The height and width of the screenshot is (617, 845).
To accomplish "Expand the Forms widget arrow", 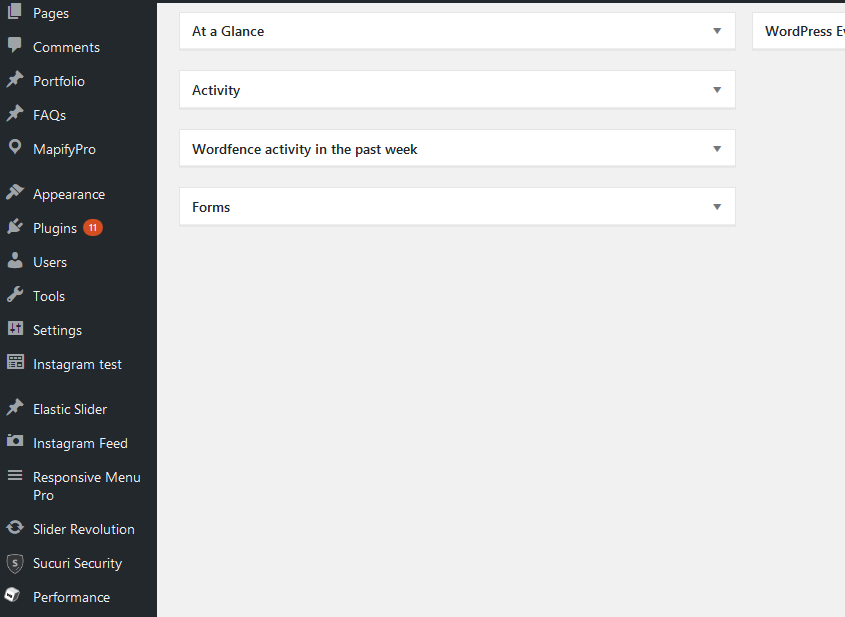I will (717, 207).
